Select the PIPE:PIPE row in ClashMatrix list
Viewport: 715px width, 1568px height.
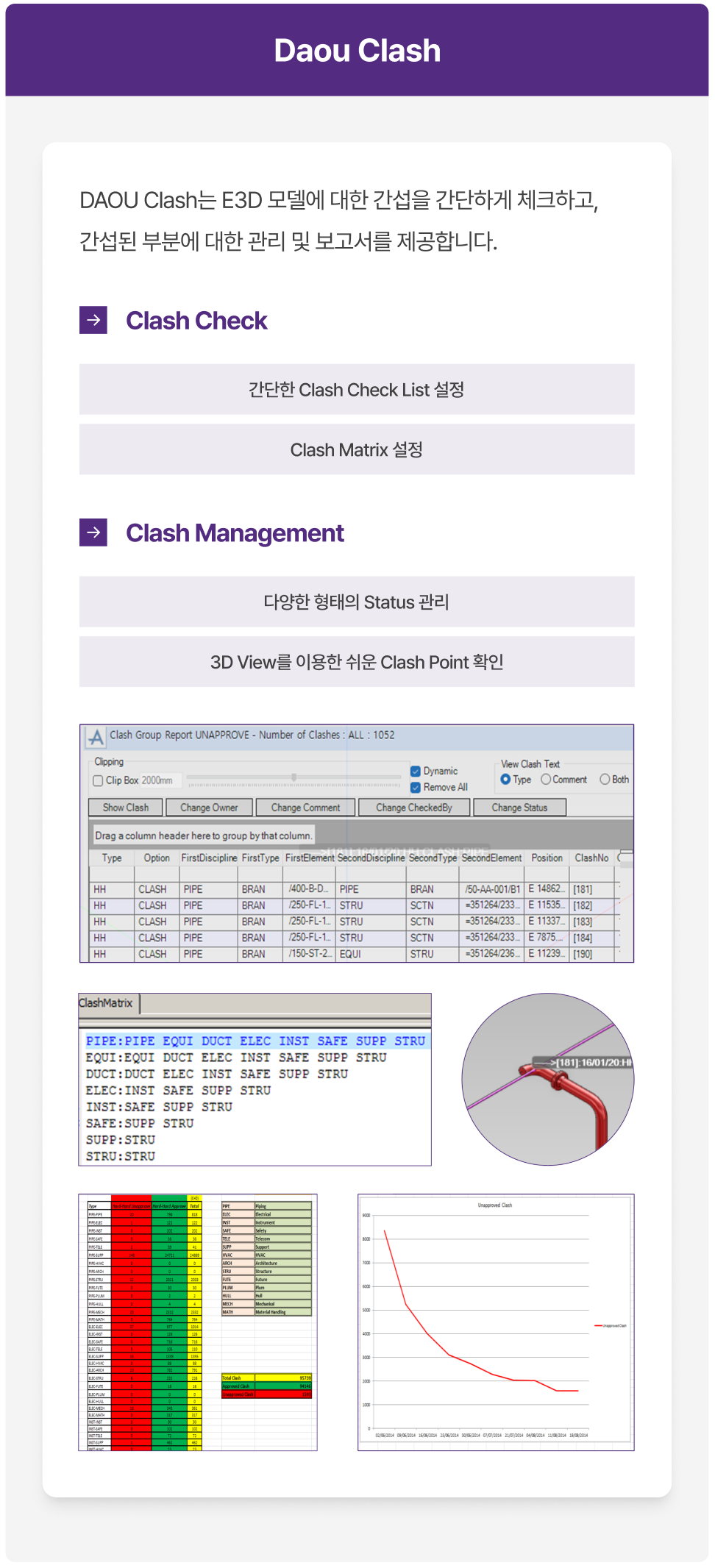(255, 1041)
